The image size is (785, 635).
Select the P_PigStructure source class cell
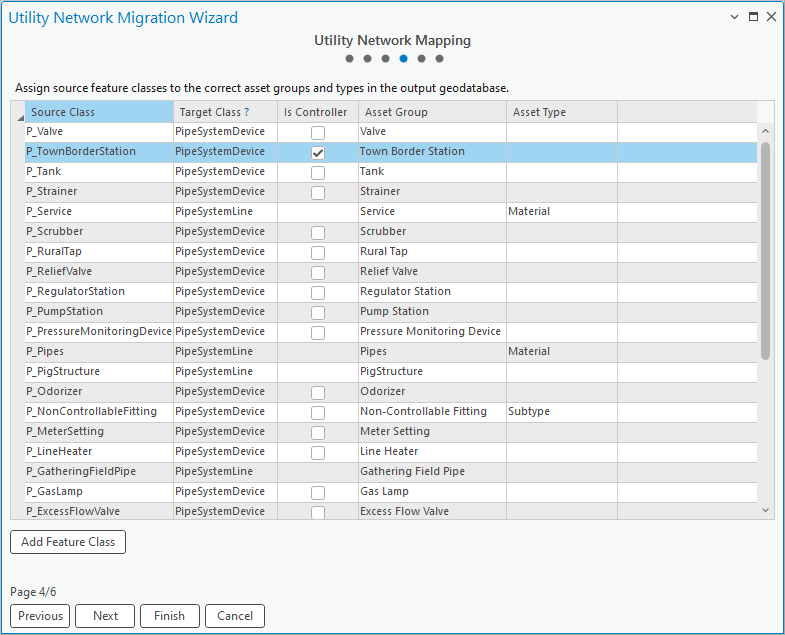(99, 372)
